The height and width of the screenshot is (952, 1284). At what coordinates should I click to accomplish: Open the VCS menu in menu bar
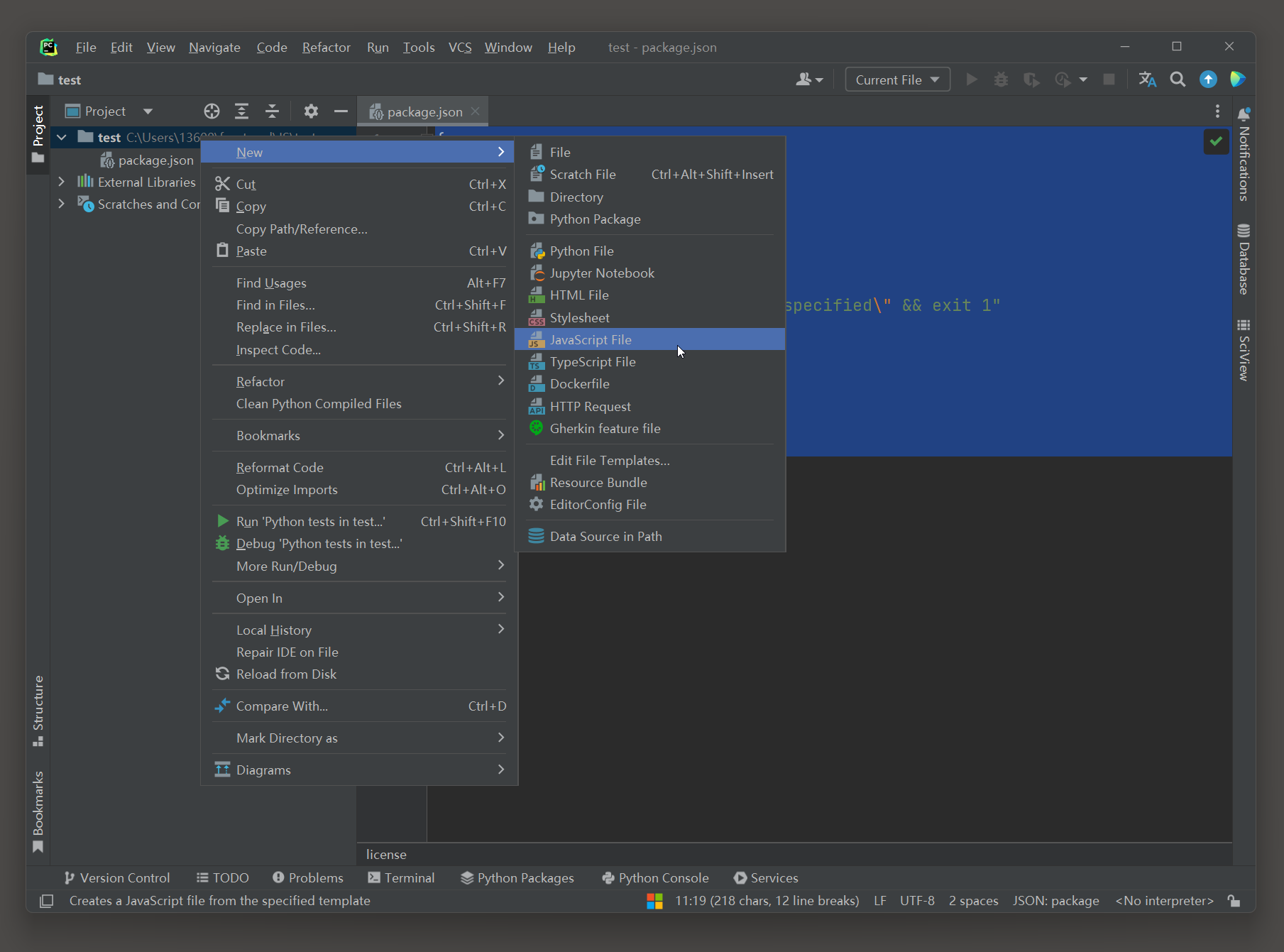coord(459,48)
